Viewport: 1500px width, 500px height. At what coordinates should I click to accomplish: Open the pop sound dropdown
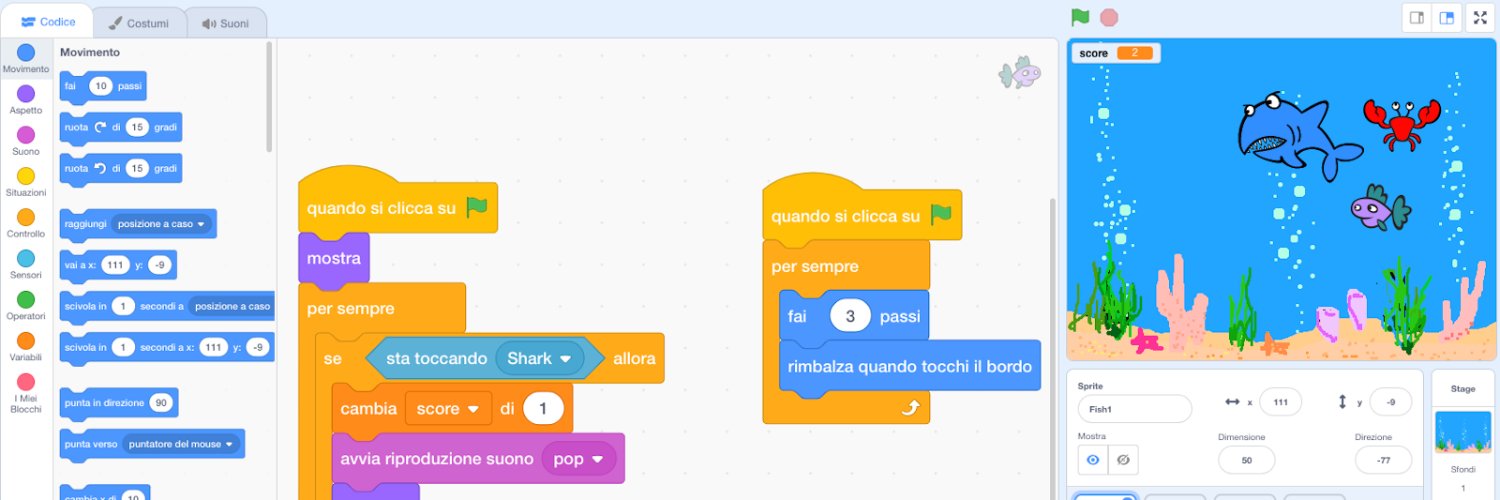coord(579,459)
